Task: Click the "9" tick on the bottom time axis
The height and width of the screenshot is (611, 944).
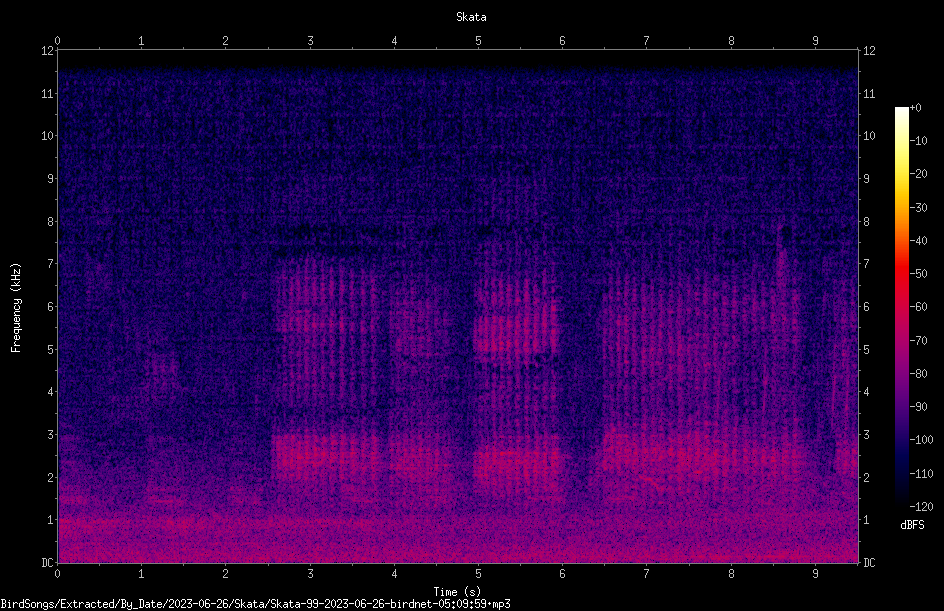Action: (x=815, y=574)
